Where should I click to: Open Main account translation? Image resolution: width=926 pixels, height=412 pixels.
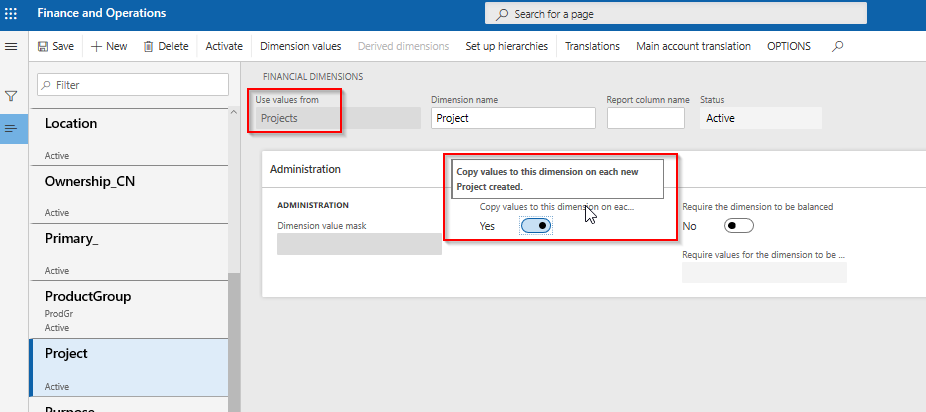point(693,46)
